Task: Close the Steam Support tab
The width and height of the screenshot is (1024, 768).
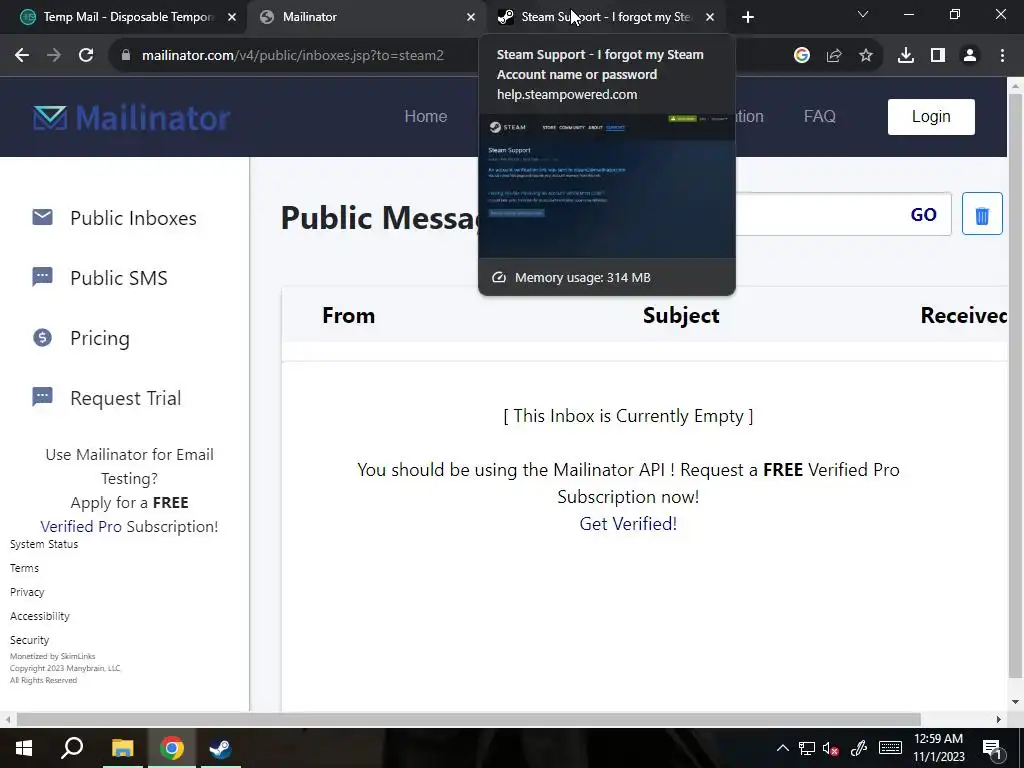Action: (x=710, y=17)
